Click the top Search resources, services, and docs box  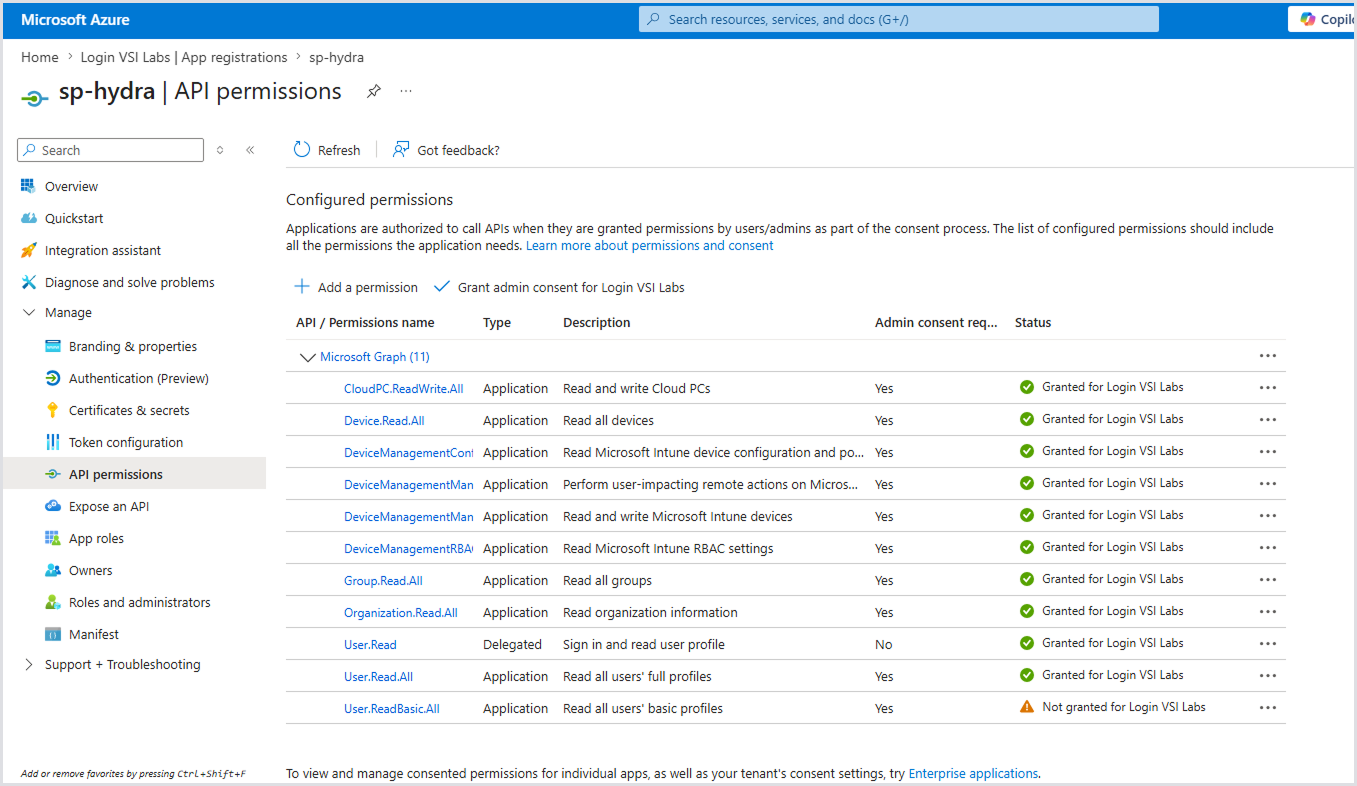pyautogui.click(x=899, y=19)
